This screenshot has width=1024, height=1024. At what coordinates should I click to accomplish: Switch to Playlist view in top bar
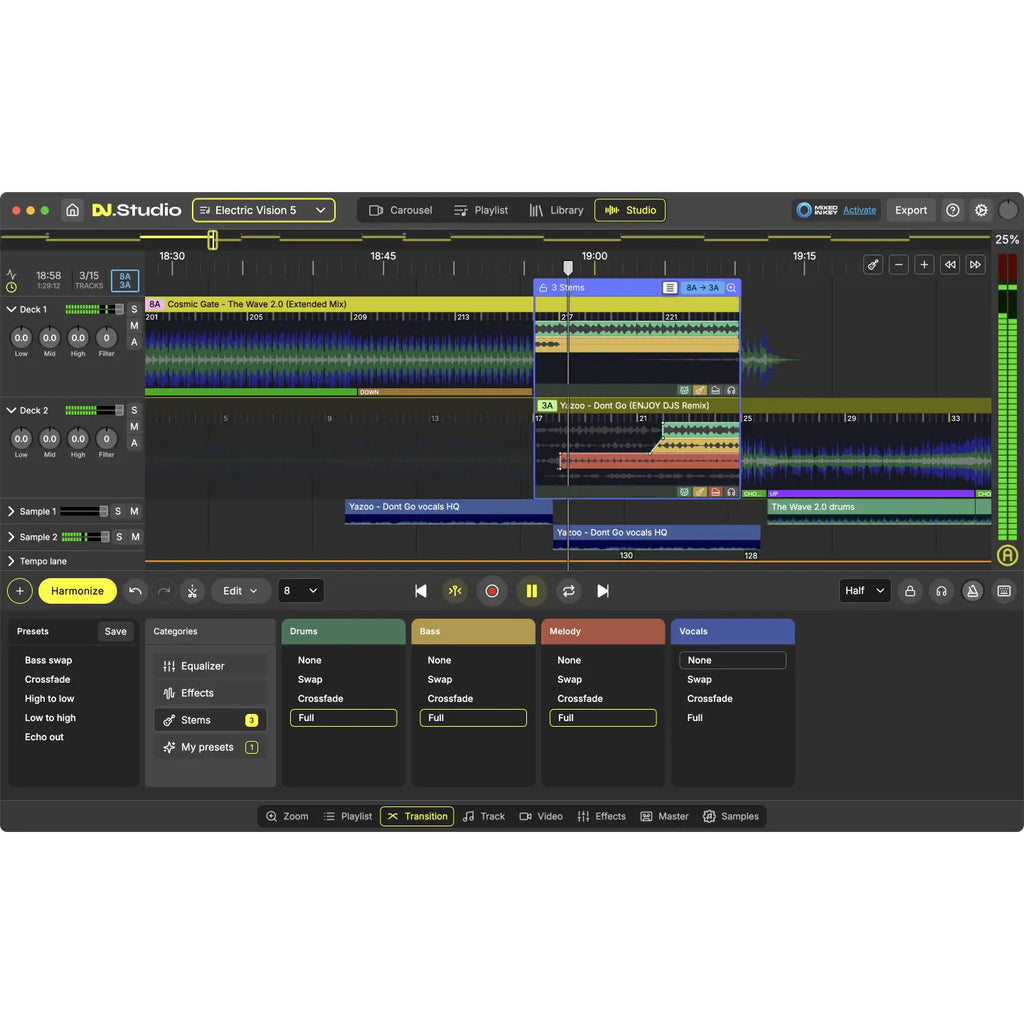481,210
